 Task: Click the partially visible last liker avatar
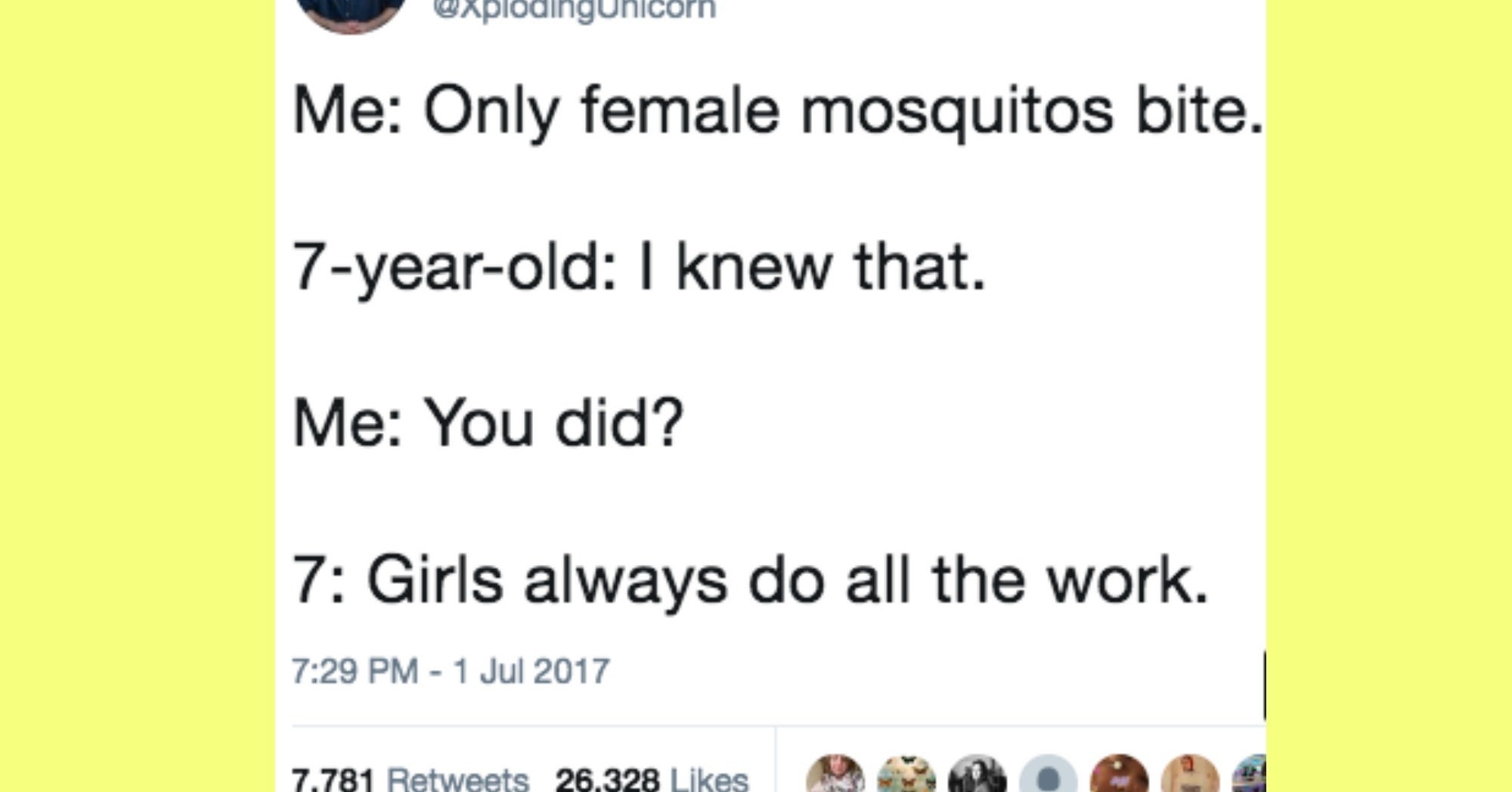point(1251,777)
